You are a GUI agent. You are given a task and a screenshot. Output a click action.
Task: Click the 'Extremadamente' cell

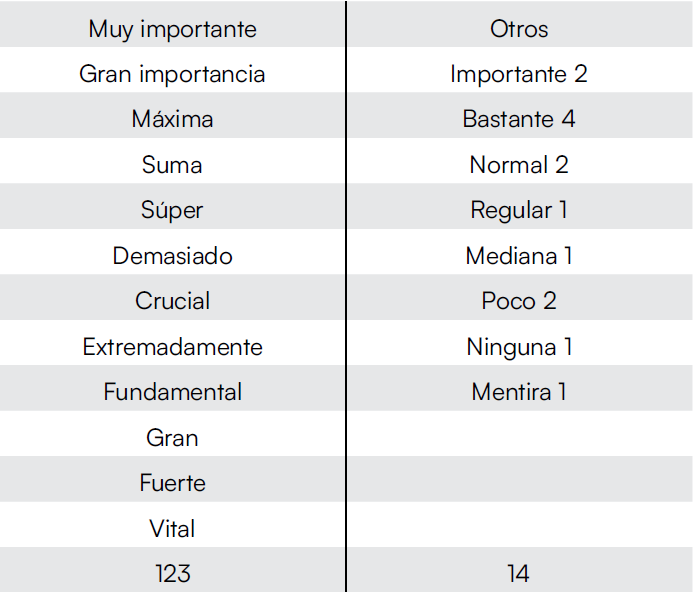pyautogui.click(x=172, y=347)
